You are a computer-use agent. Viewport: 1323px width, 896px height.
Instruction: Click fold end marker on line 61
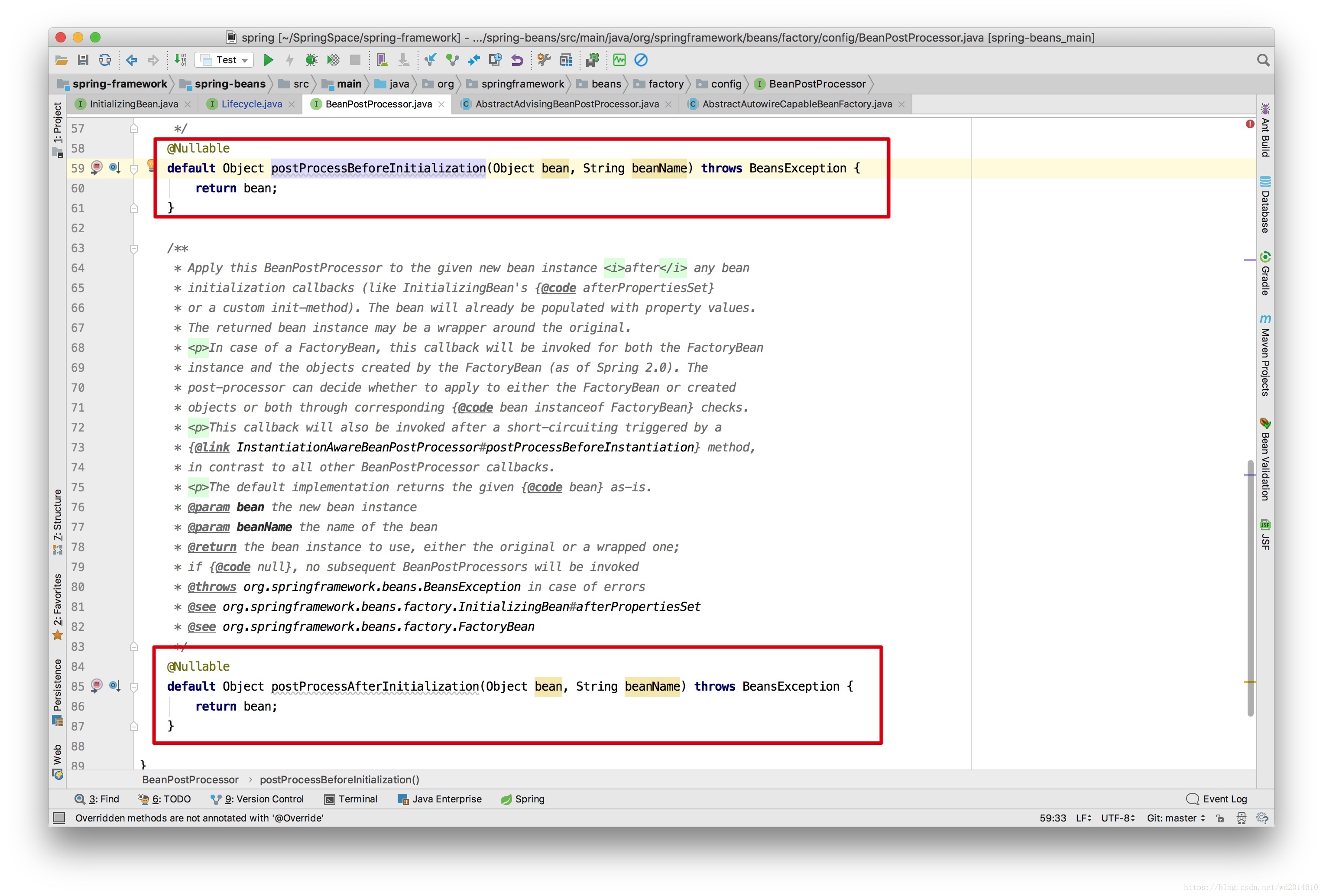[134, 208]
